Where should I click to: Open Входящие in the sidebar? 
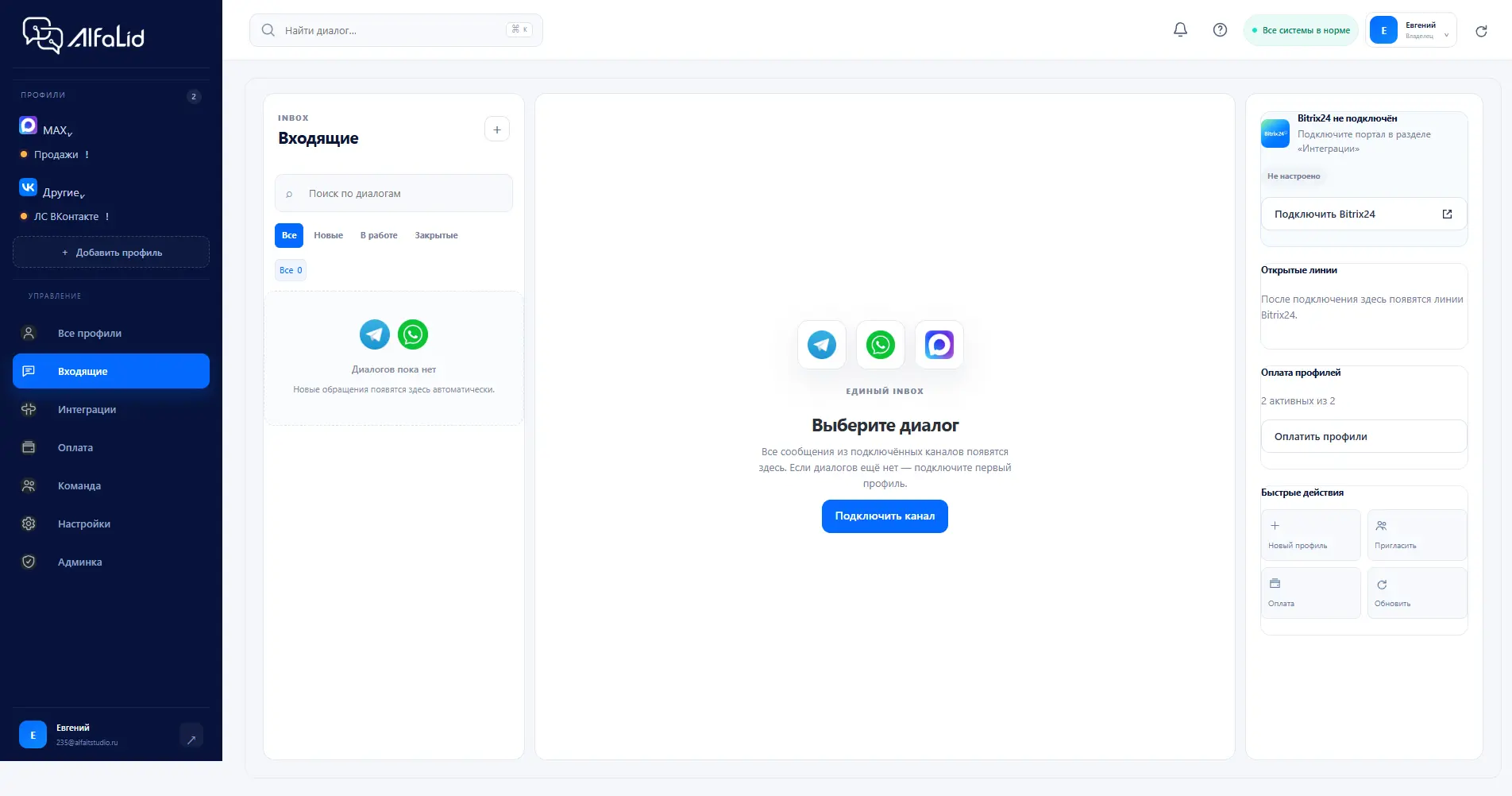pyautogui.click(x=111, y=371)
